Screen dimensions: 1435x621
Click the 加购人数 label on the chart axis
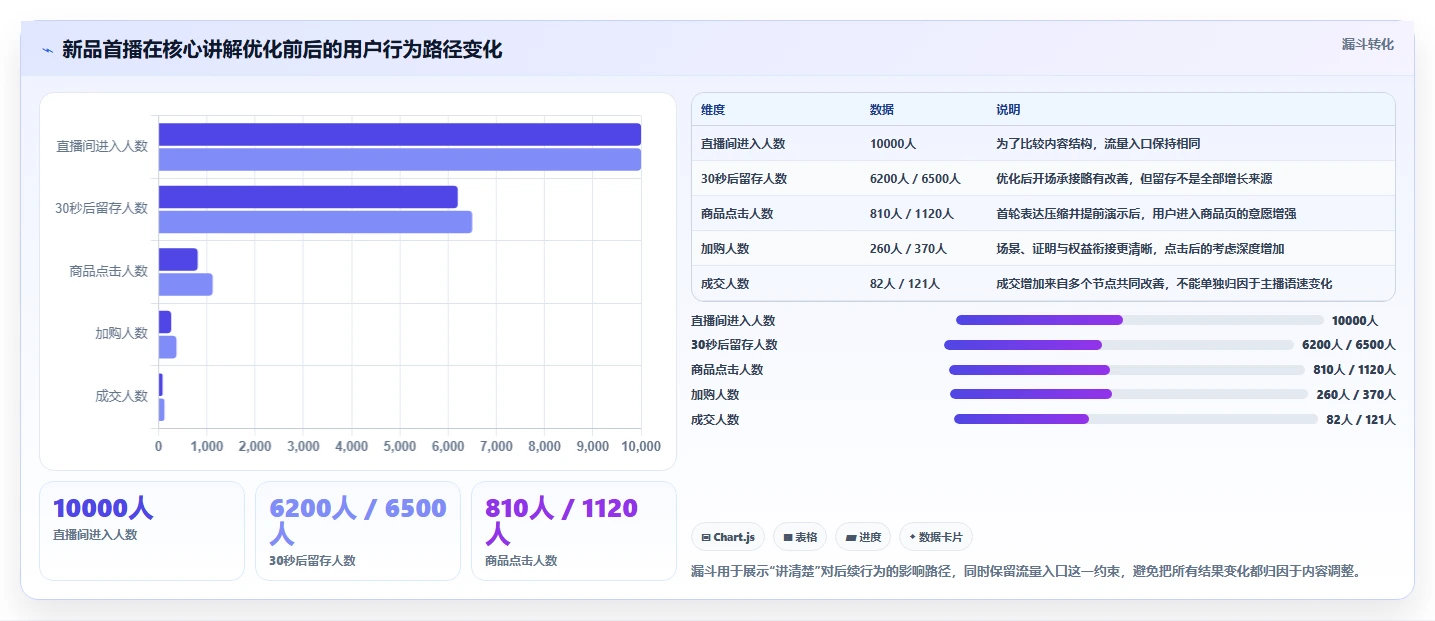pyautogui.click(x=122, y=334)
